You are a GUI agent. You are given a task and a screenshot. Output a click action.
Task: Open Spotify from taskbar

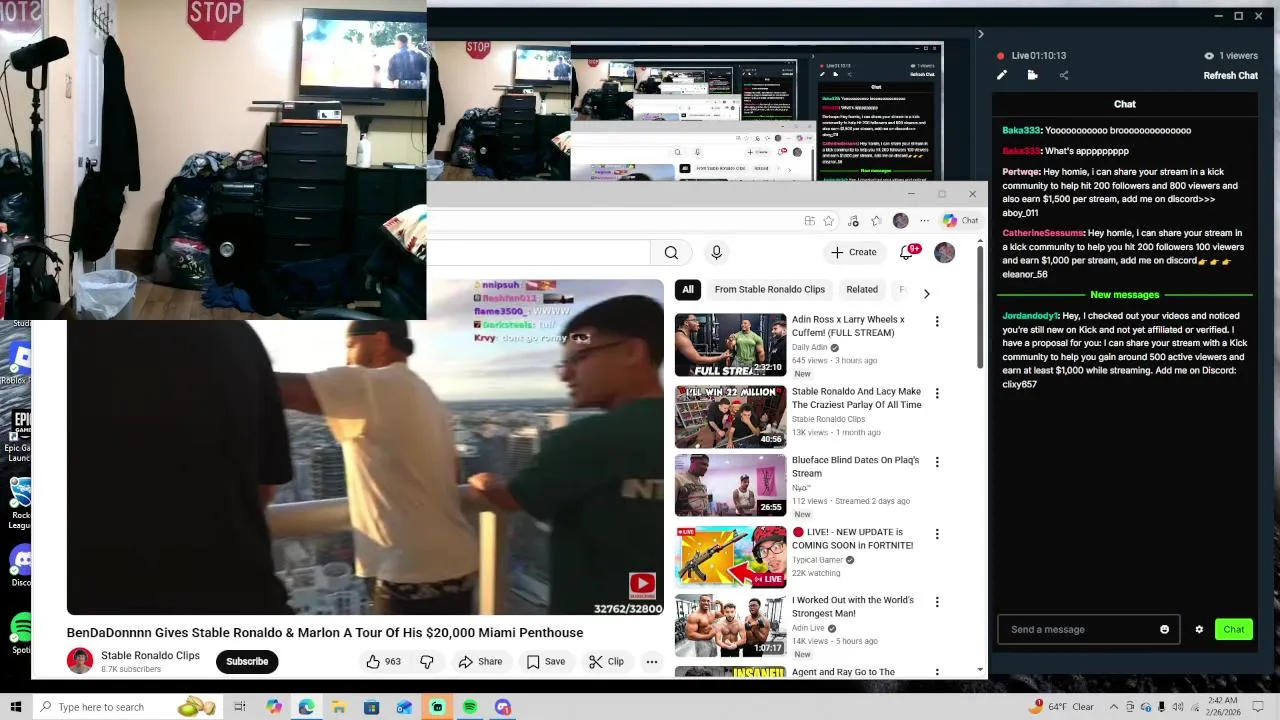(470, 707)
